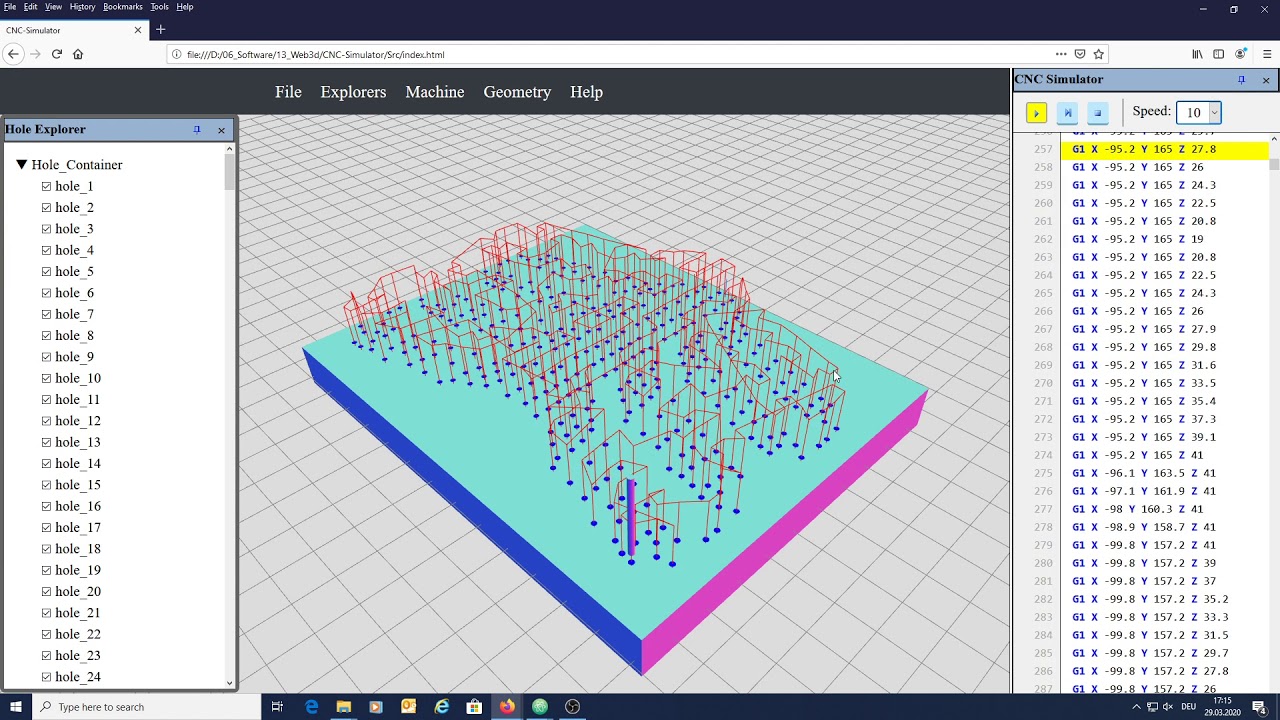
Task: Bookmark this page with star
Action: coord(1098,54)
